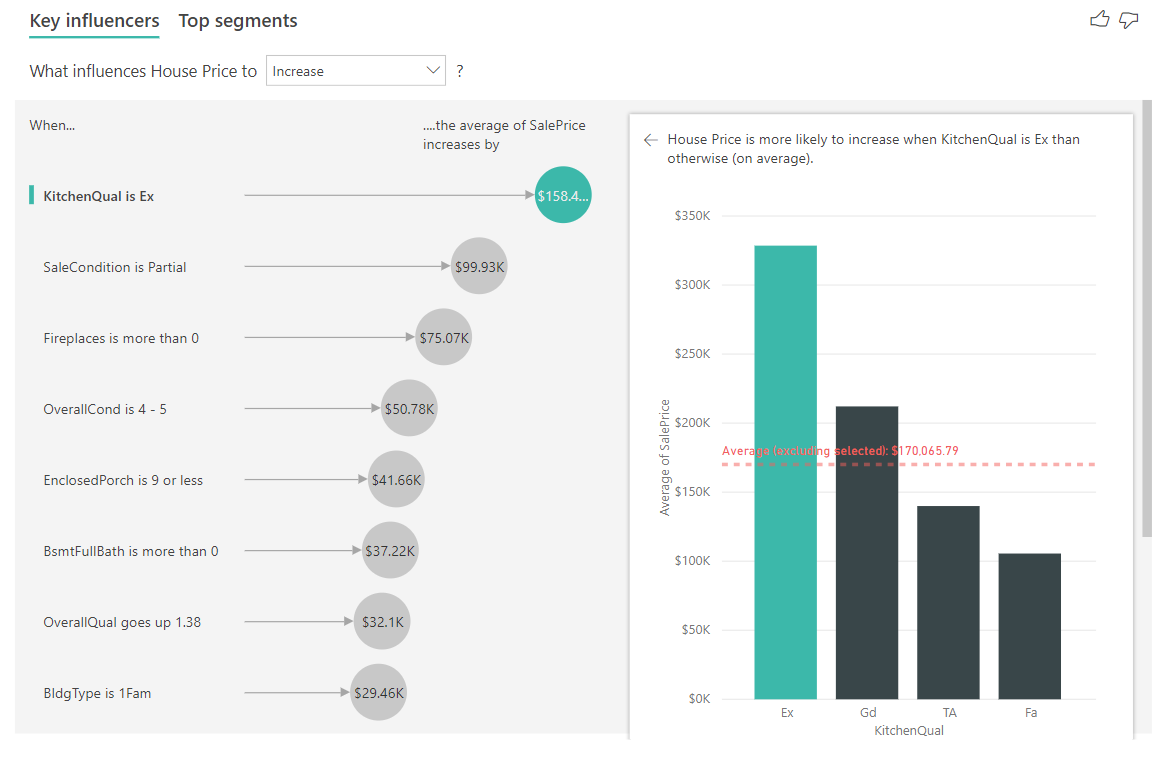Click the thumbs up feedback icon

tap(1099, 19)
